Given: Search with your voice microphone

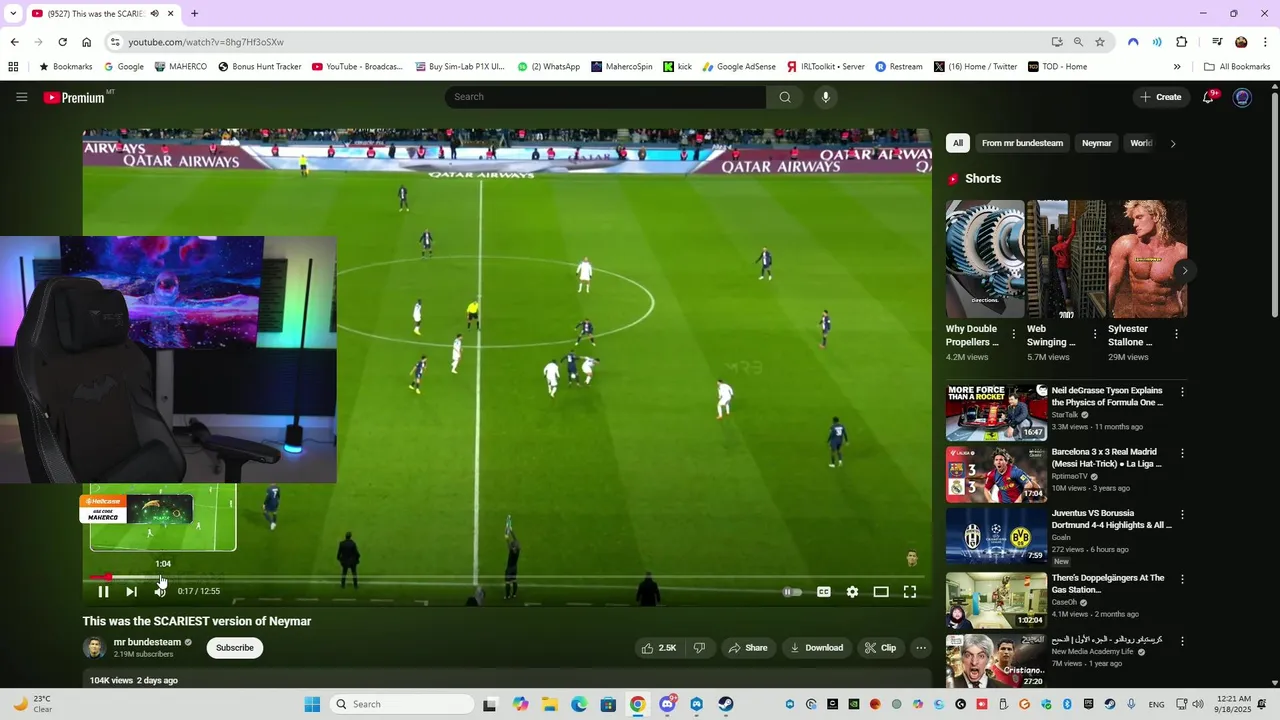Looking at the screenshot, I should pyautogui.click(x=825, y=97).
